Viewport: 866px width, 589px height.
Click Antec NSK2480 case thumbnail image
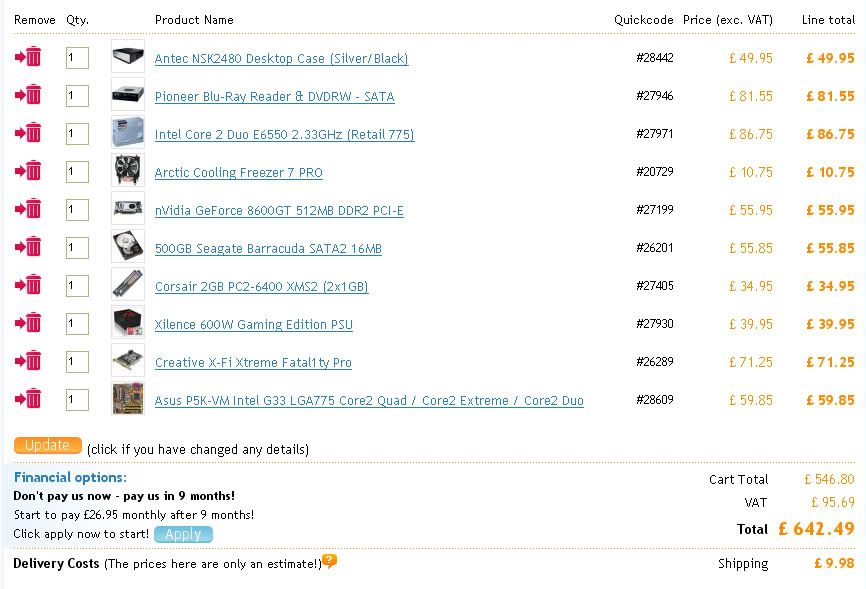(128, 56)
